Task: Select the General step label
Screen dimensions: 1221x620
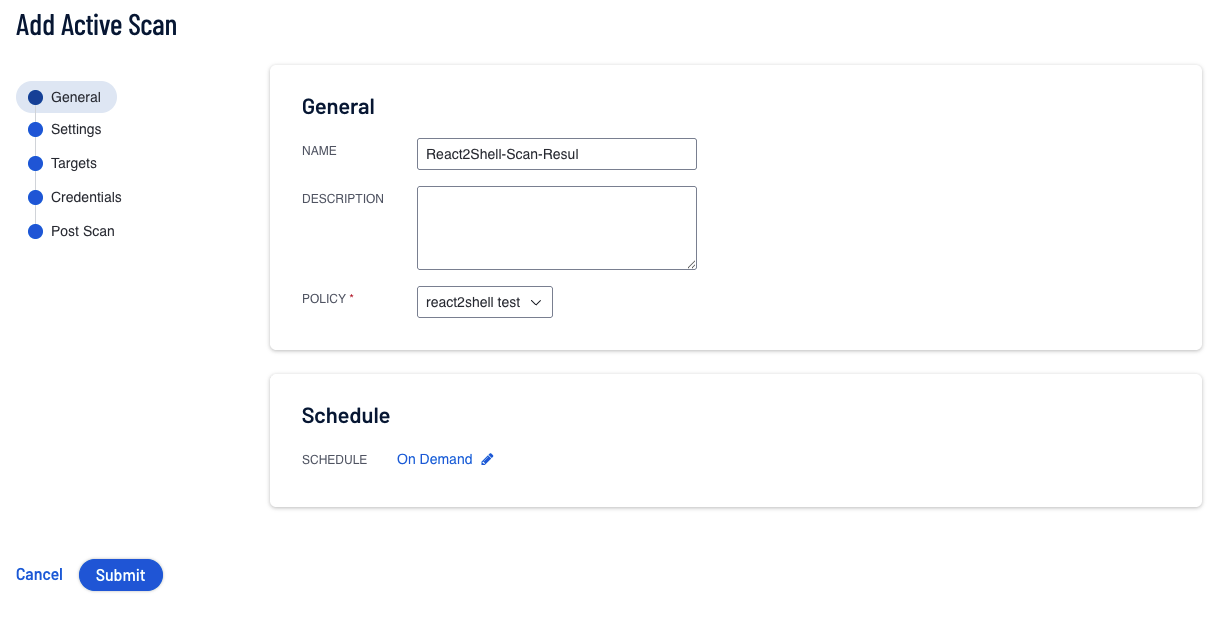Action: tap(76, 97)
